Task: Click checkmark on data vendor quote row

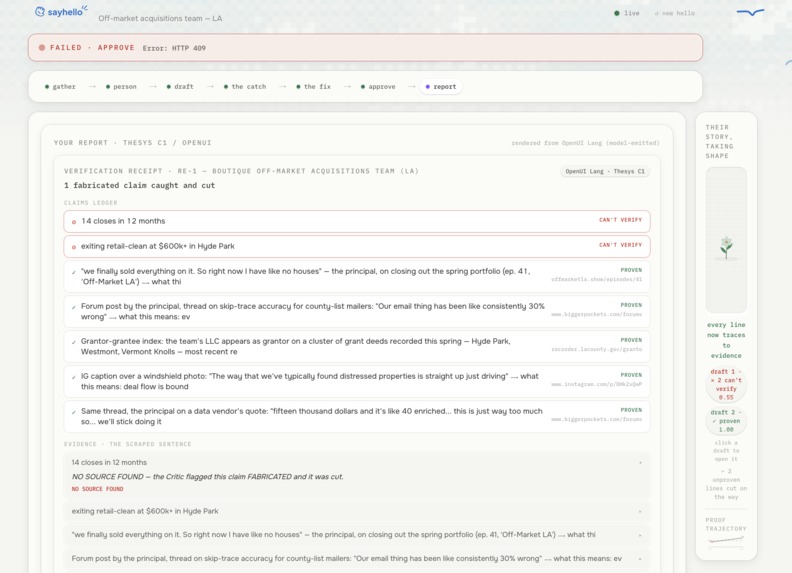Action: coord(74,411)
